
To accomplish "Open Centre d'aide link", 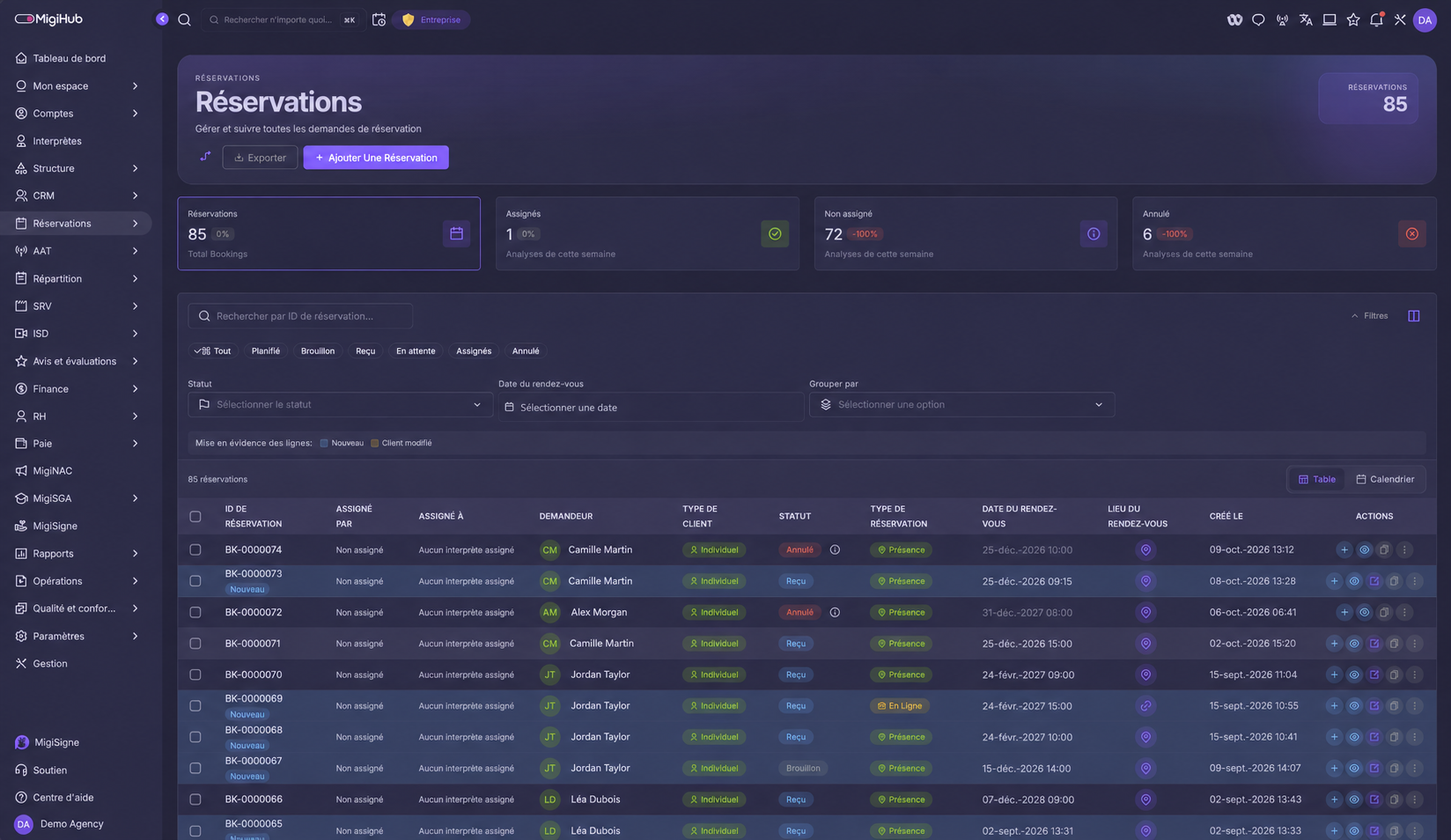I will tap(63, 798).
